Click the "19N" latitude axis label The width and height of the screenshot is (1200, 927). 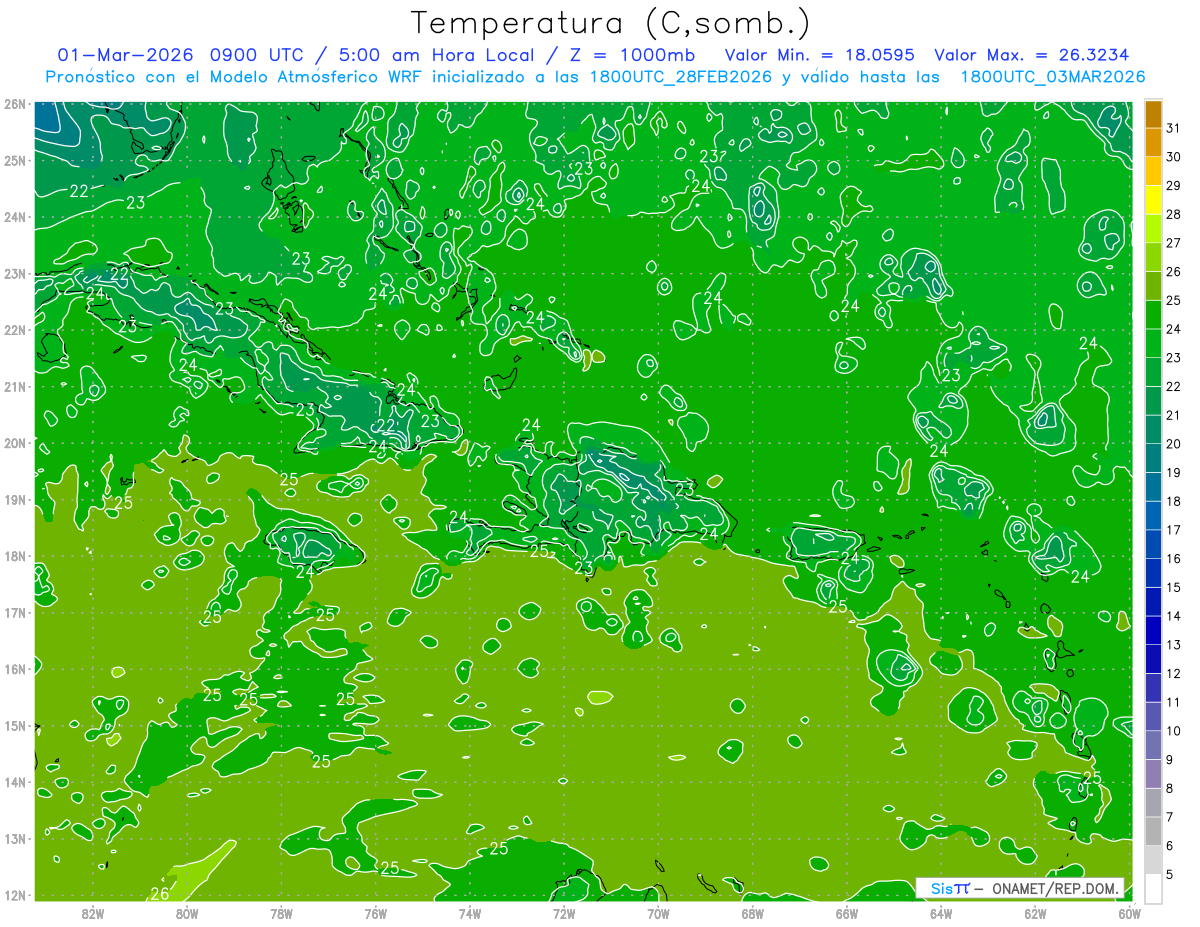click(x=14, y=499)
